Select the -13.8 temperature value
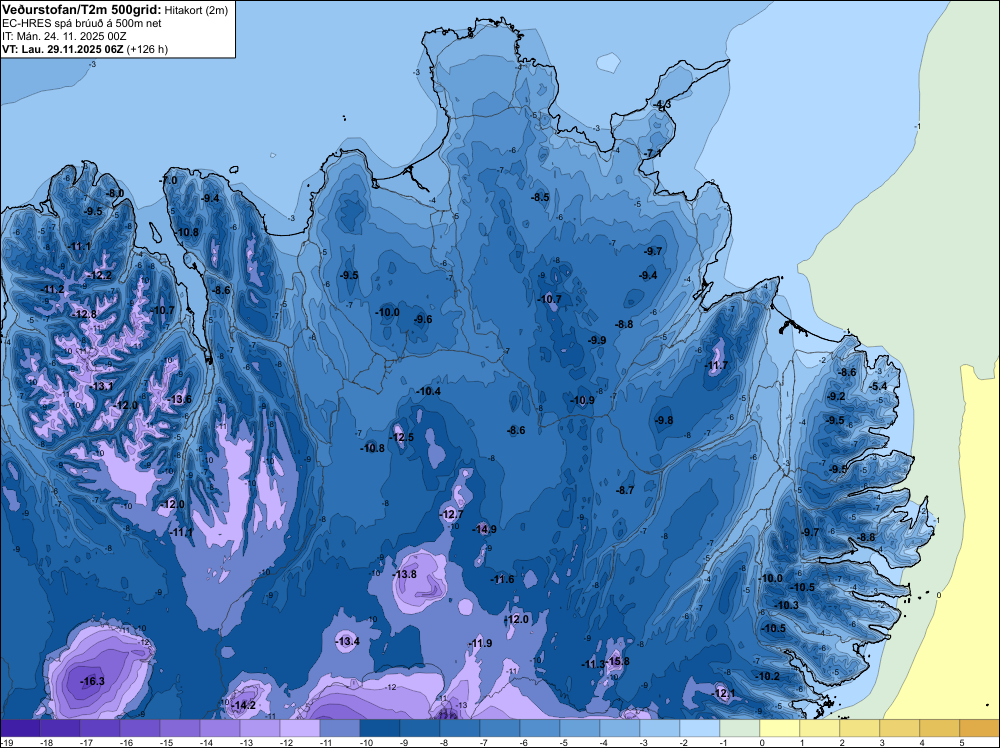Viewport: 1000px width, 748px height. coord(405,575)
